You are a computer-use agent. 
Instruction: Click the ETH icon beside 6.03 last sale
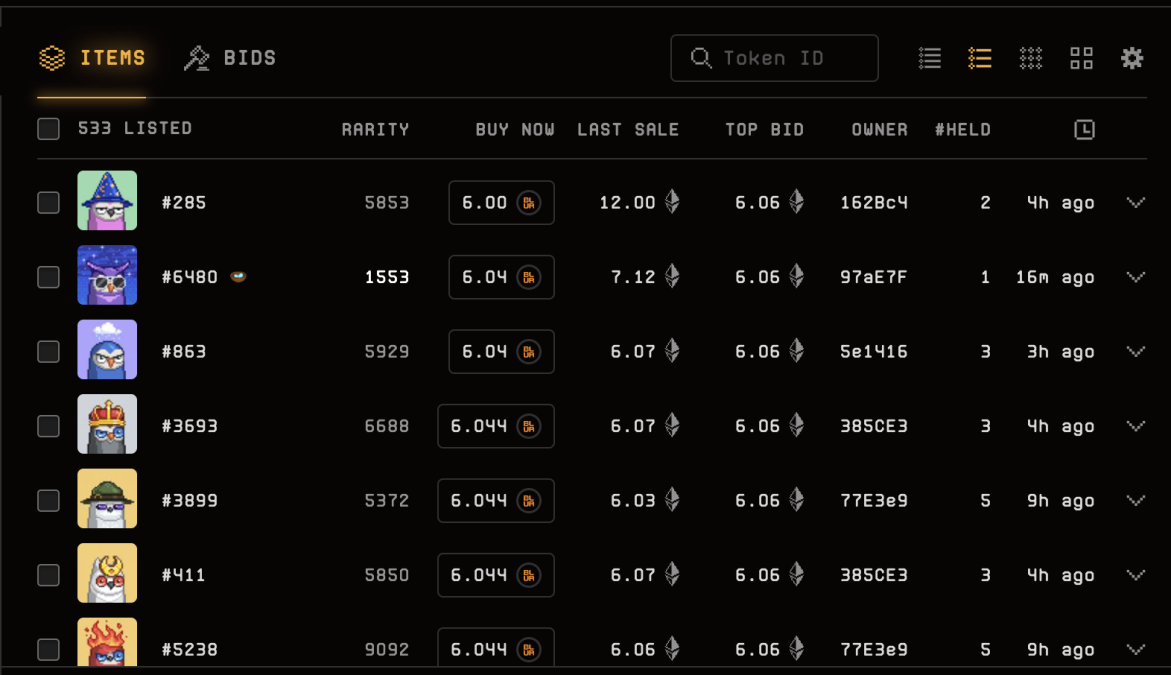[672, 499]
